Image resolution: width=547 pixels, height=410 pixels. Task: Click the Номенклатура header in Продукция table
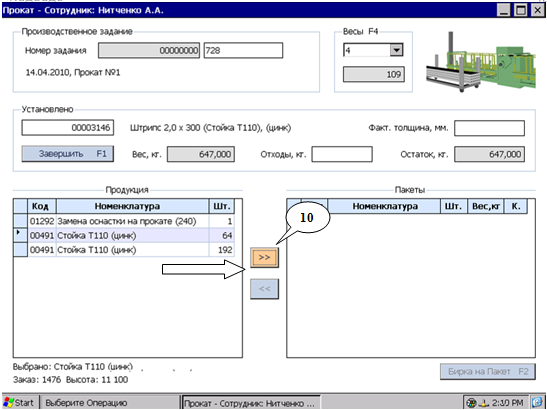(132, 206)
